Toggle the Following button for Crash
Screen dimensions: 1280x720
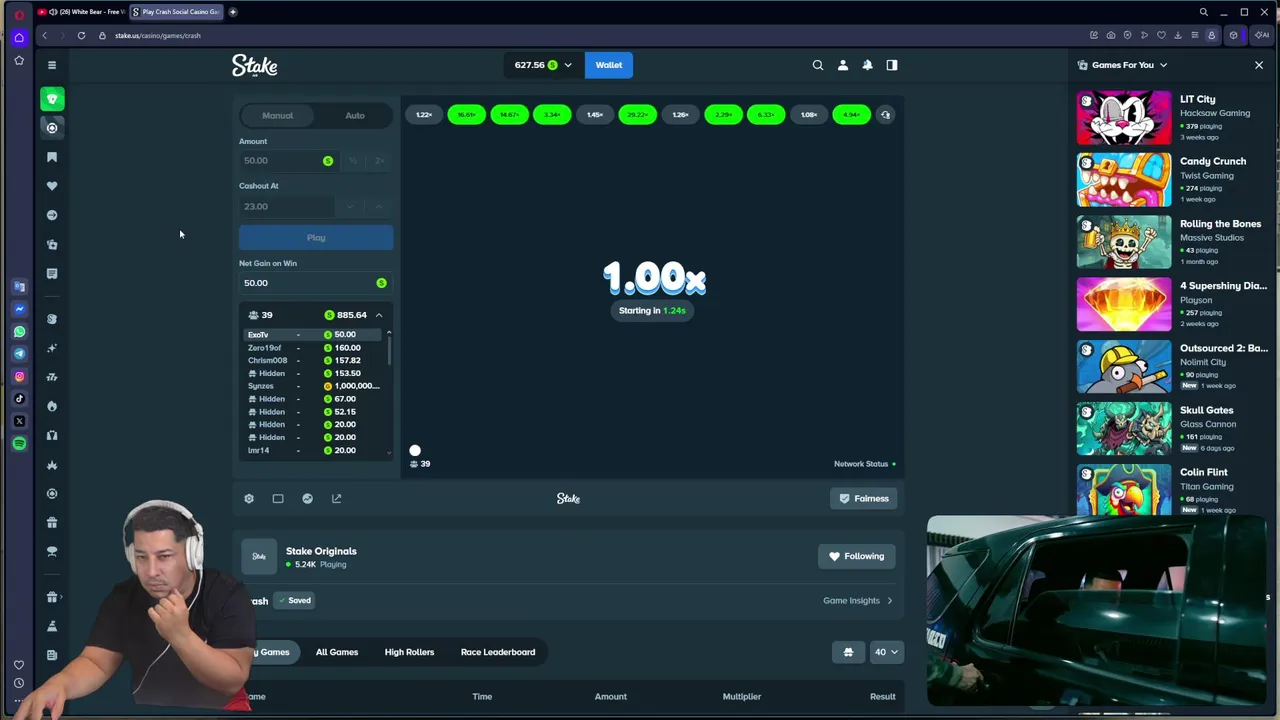[x=857, y=556]
